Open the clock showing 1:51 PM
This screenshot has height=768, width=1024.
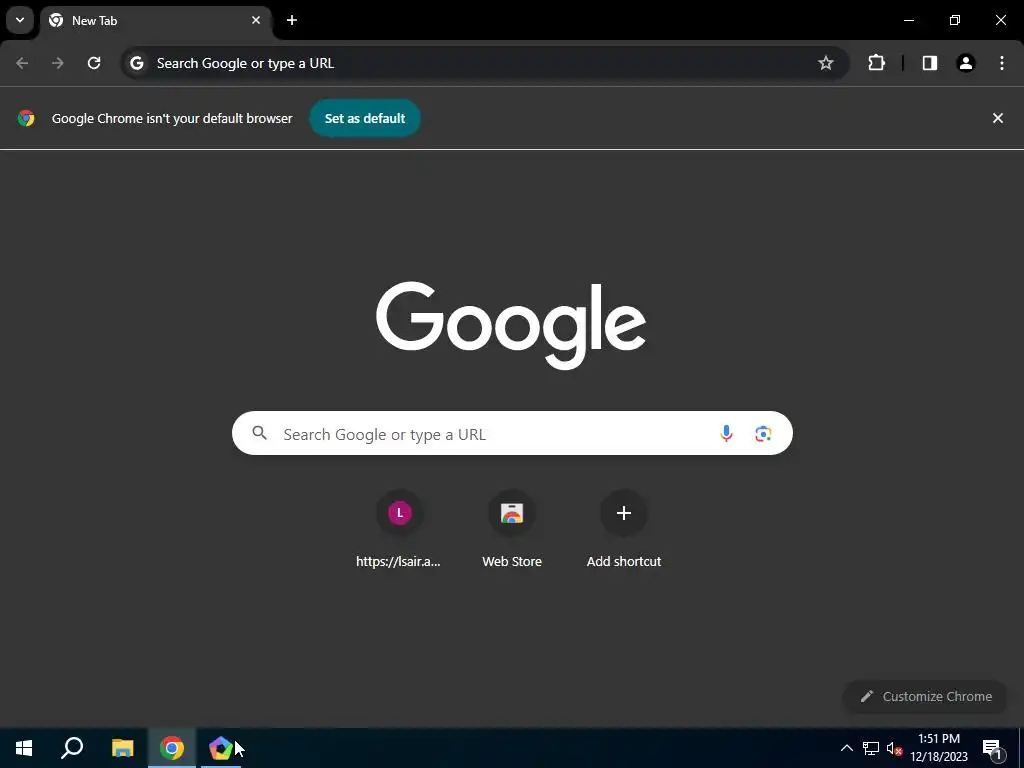tap(939, 748)
